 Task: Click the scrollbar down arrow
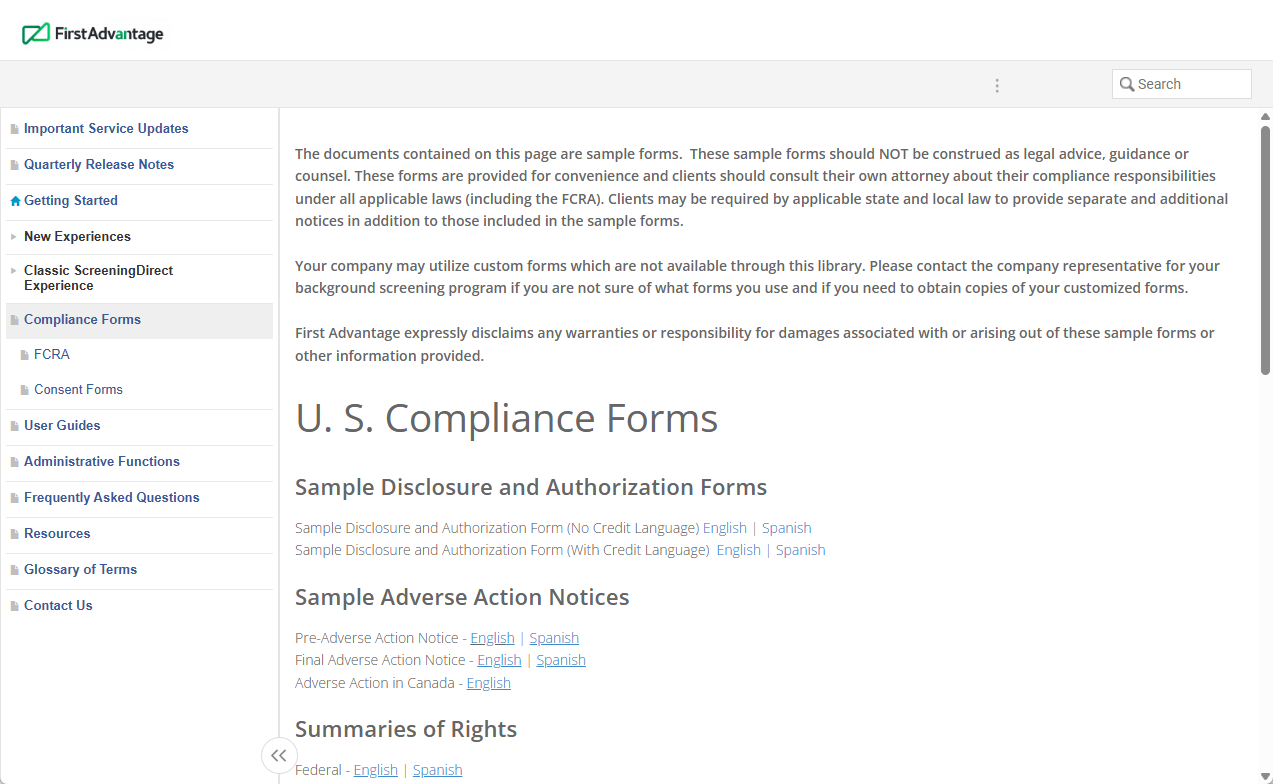[x=1264, y=775]
